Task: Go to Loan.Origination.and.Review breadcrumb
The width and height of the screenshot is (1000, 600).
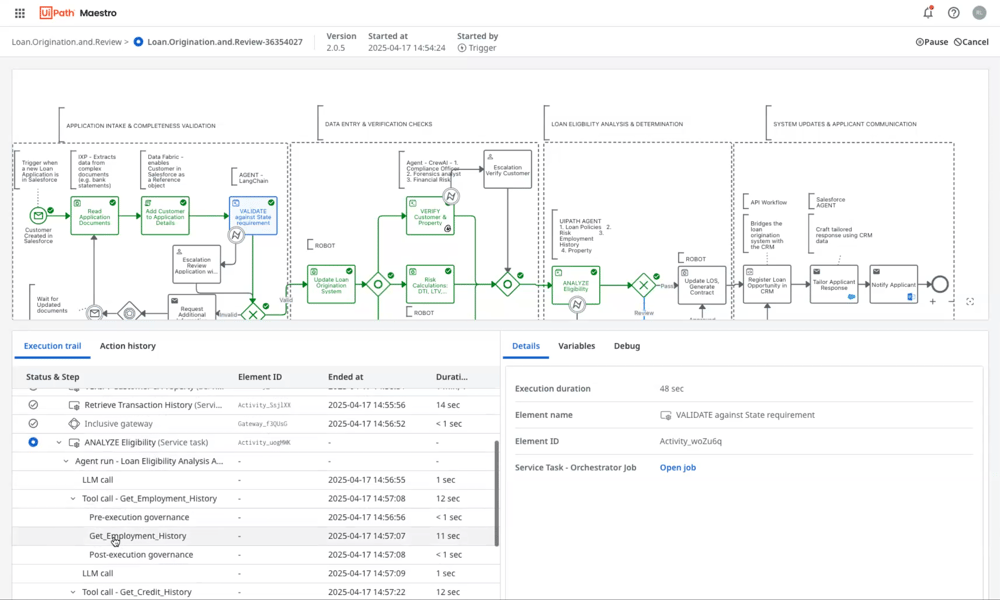Action: click(66, 42)
